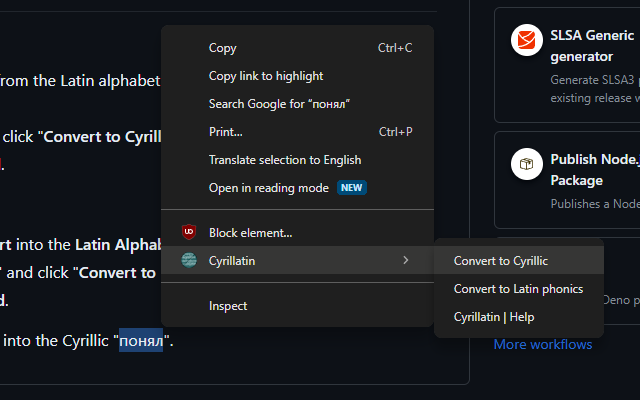Click the NEW badge beside reading mode
Screen dimensions: 640x400
351,188
